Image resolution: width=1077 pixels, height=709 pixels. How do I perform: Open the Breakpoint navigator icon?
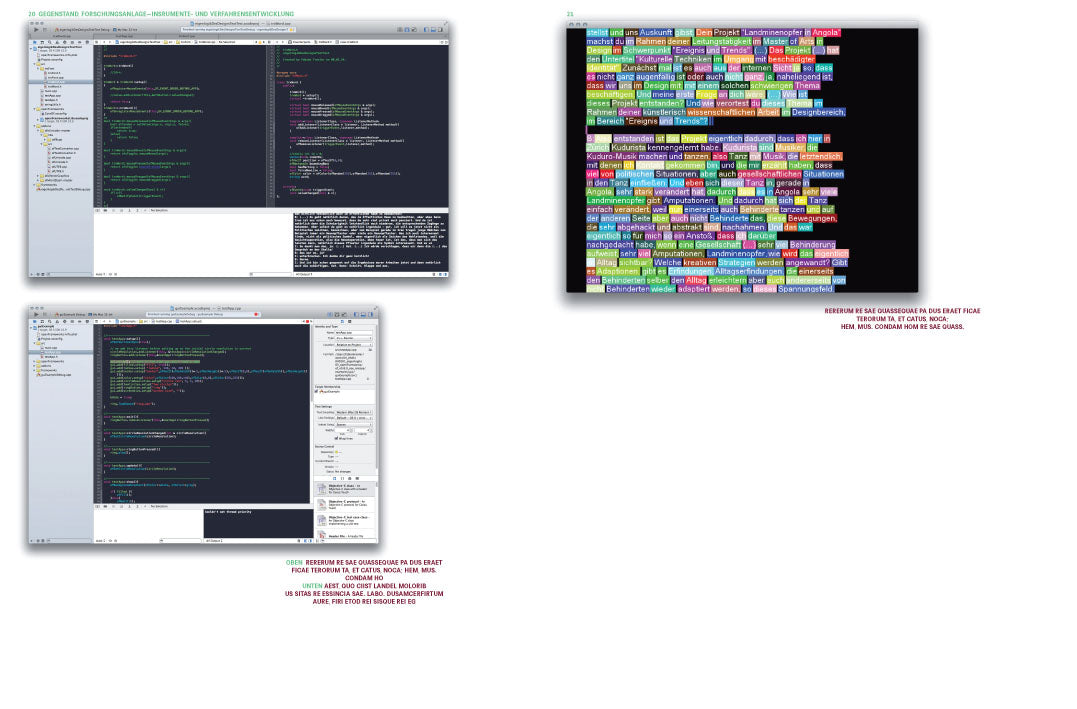(x=80, y=321)
